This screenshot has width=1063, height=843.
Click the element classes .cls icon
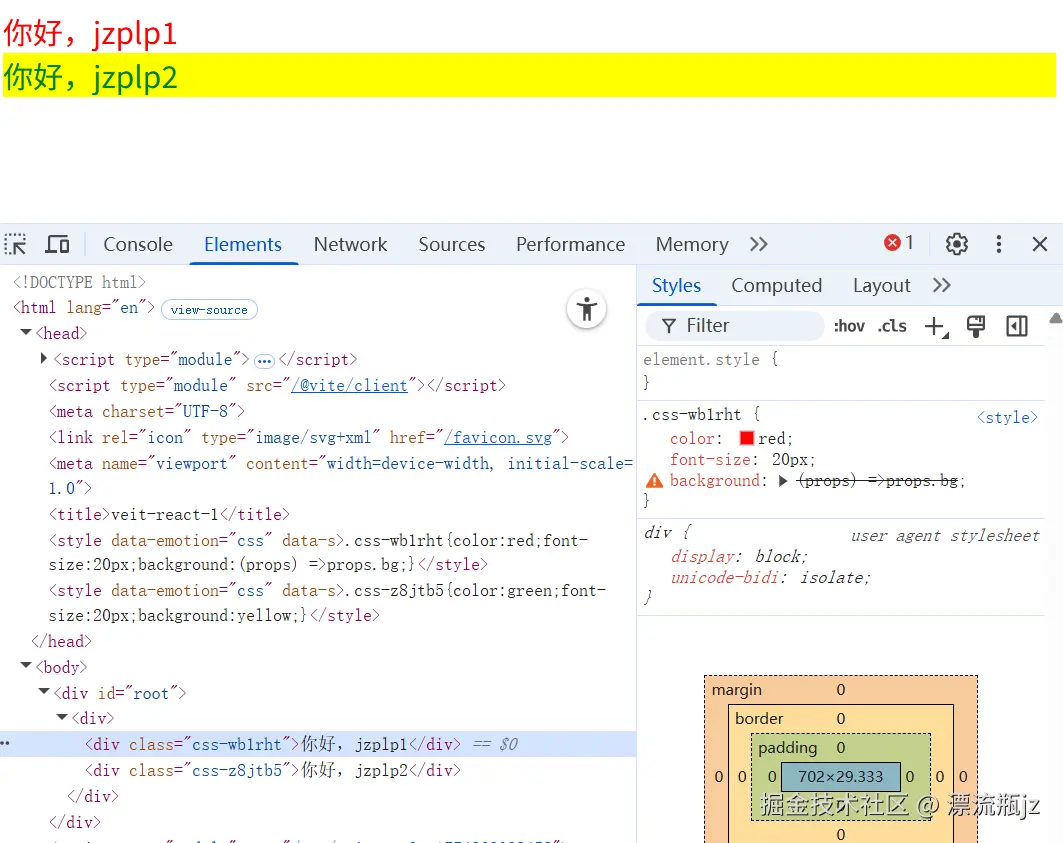(x=892, y=325)
